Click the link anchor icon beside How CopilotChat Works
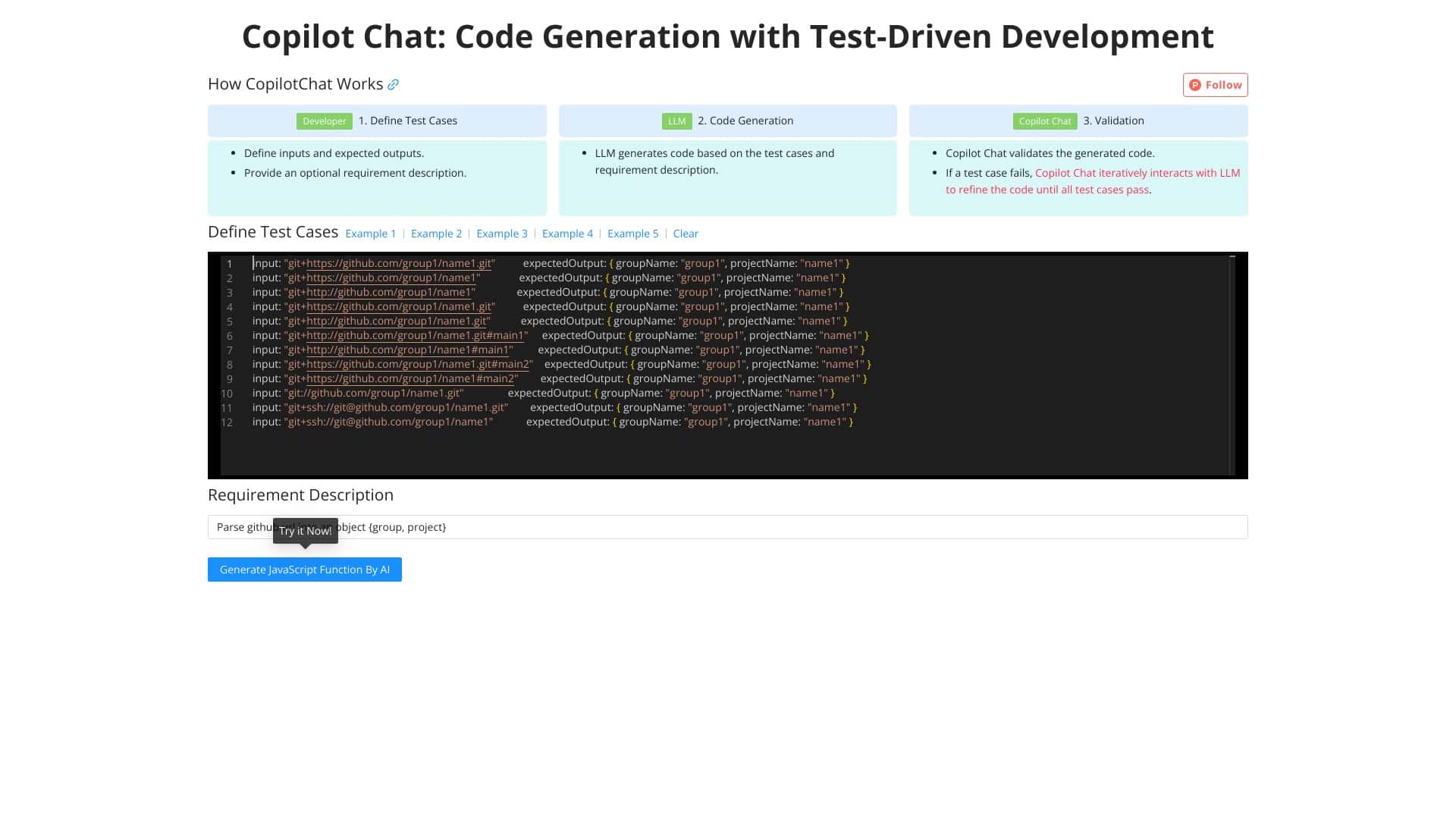 tap(393, 84)
